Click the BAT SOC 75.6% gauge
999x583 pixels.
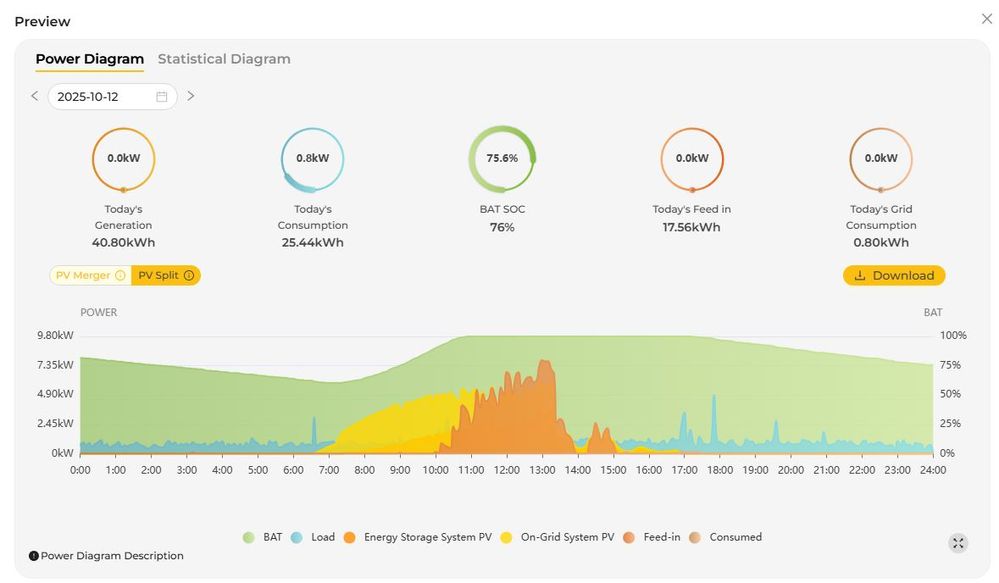point(502,159)
